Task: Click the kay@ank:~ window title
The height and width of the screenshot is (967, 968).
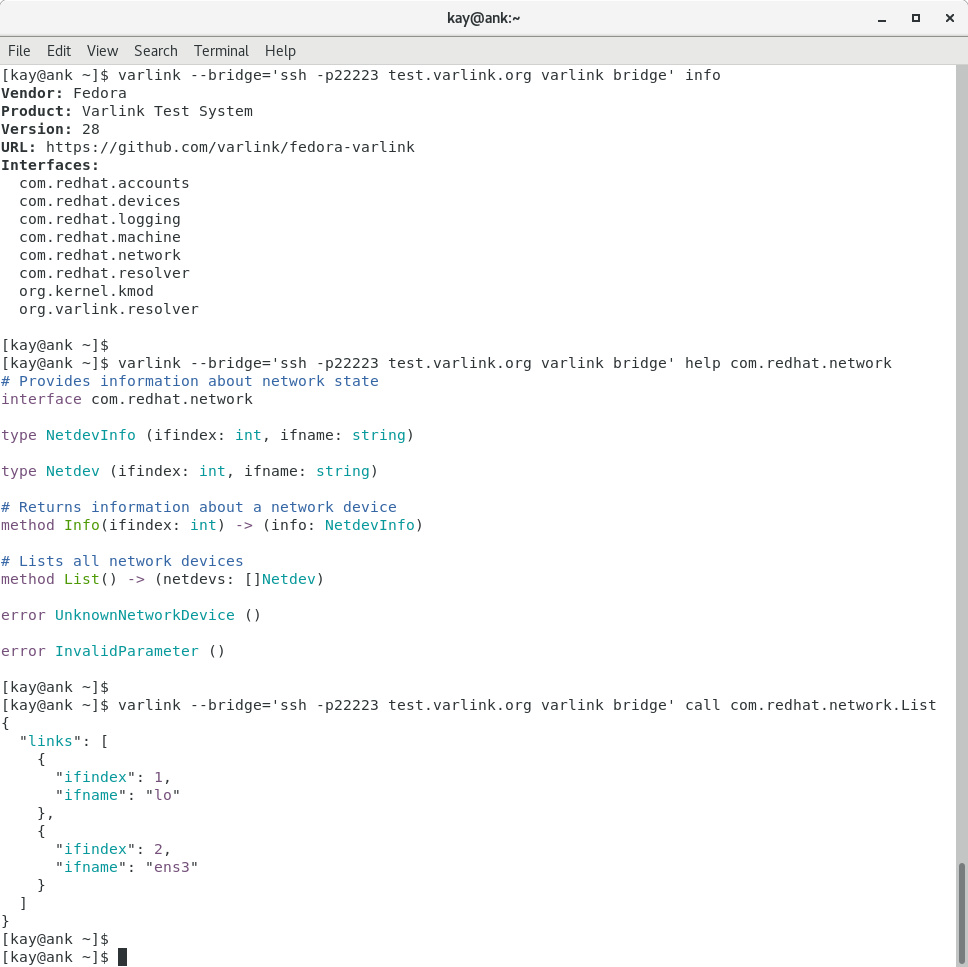Action: click(x=483, y=19)
